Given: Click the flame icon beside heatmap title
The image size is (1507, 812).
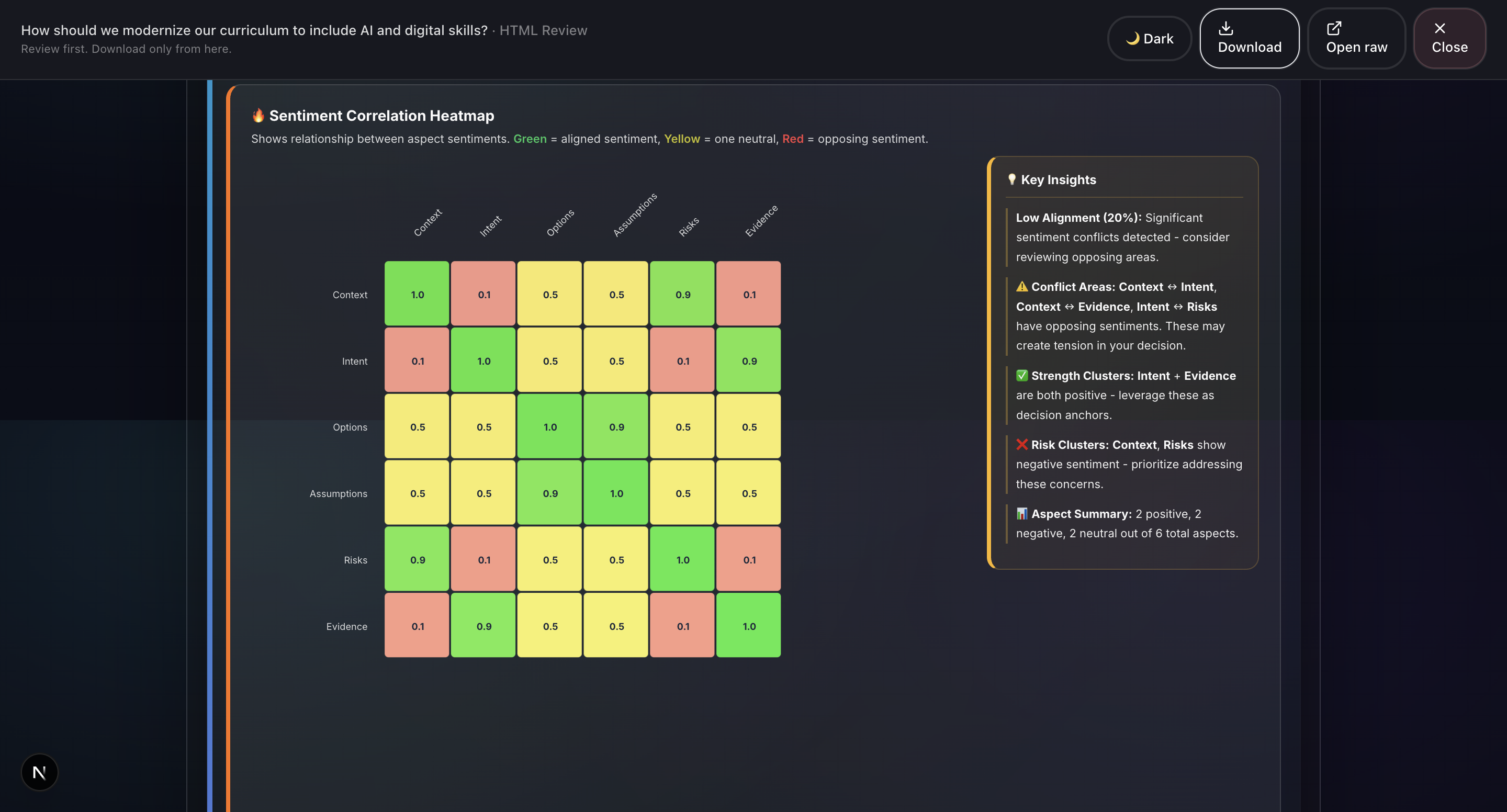Looking at the screenshot, I should click(x=258, y=115).
